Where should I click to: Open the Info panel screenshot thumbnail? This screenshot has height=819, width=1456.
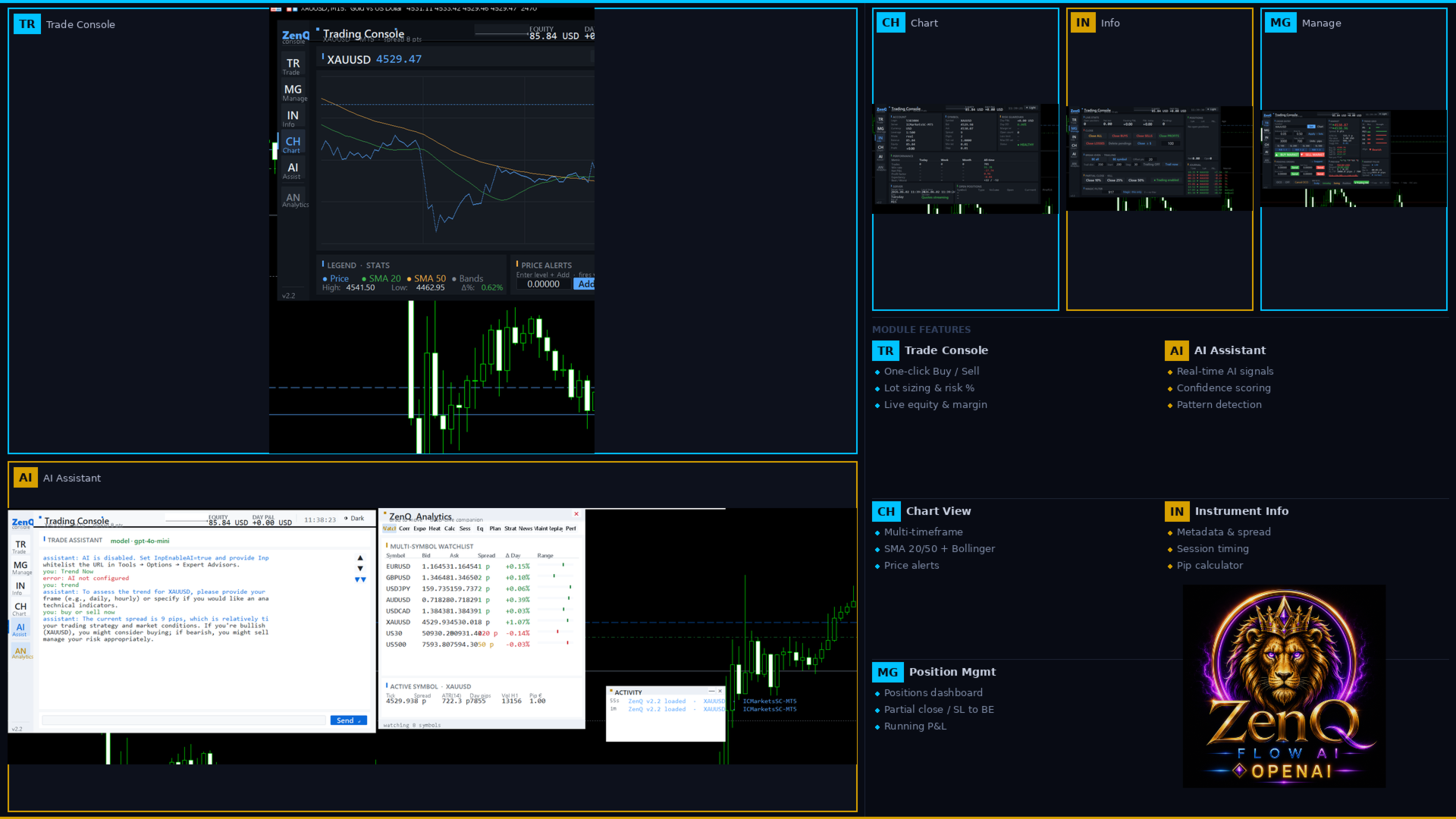point(1159,158)
